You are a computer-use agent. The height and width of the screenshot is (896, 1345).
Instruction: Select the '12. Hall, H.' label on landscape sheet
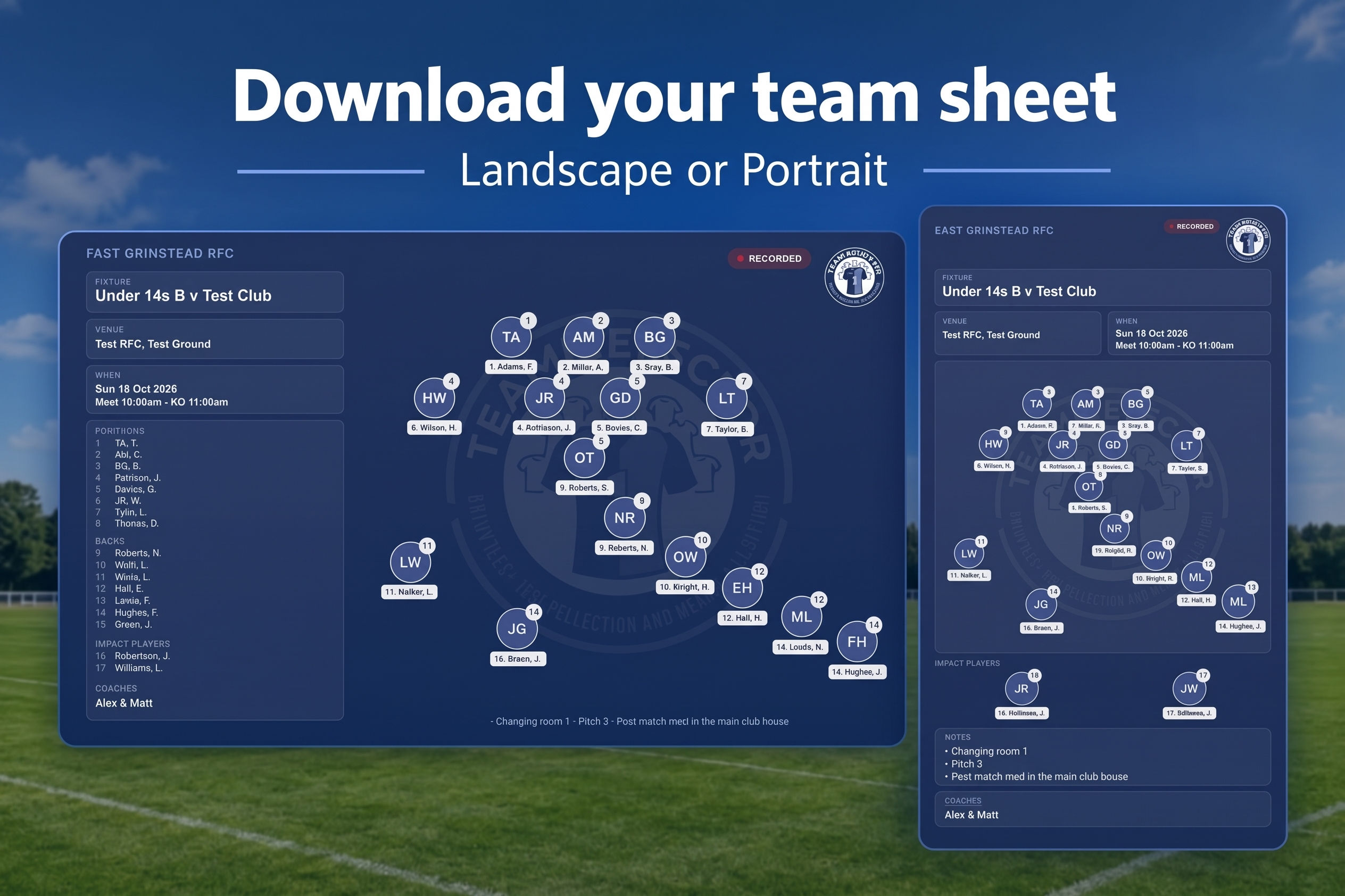tap(742, 618)
